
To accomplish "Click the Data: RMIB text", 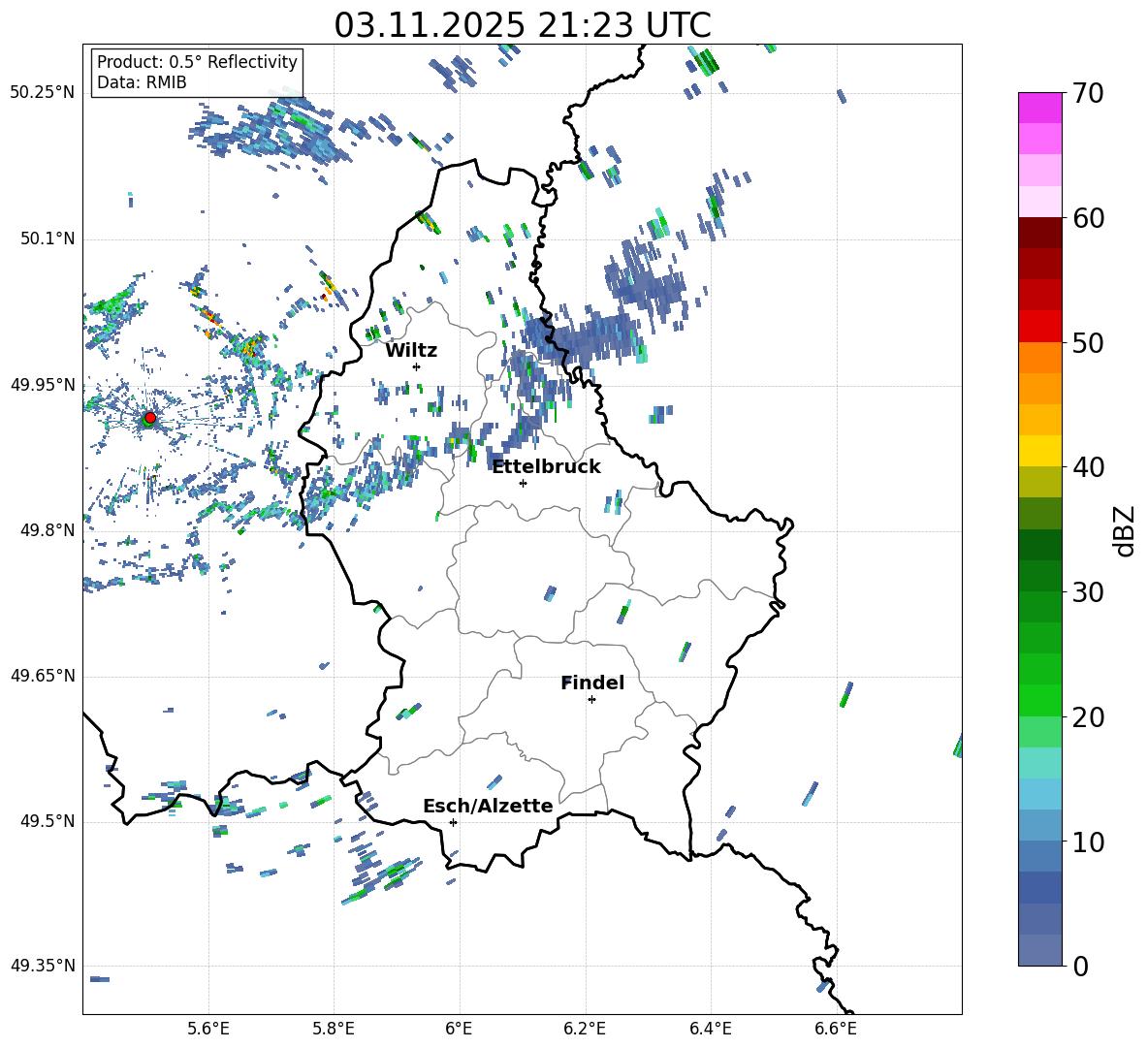I will point(142,82).
